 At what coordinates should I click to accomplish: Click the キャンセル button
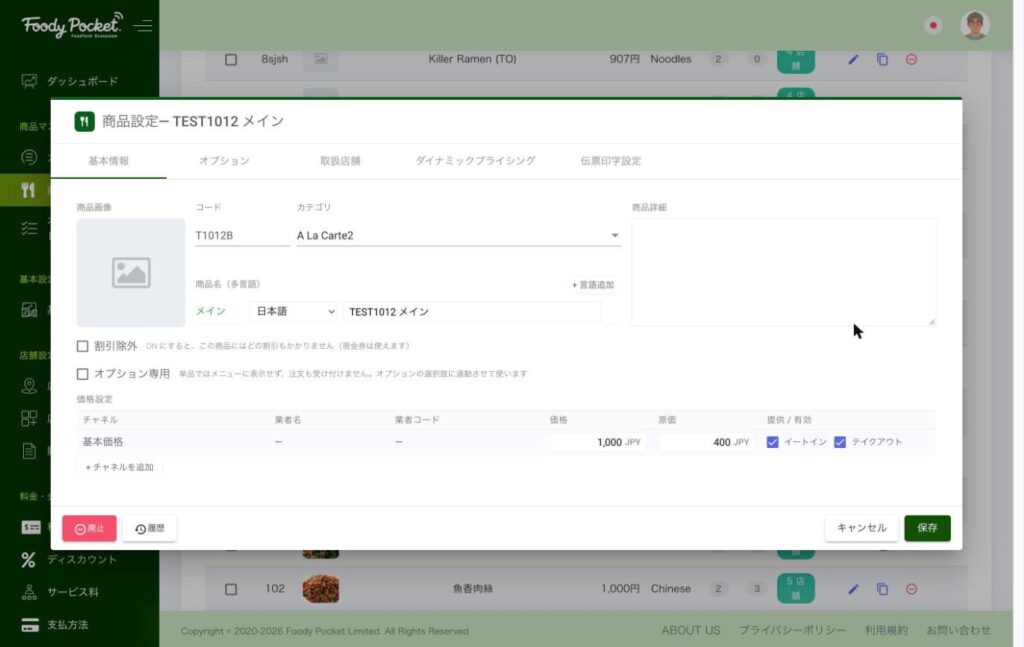(861, 528)
